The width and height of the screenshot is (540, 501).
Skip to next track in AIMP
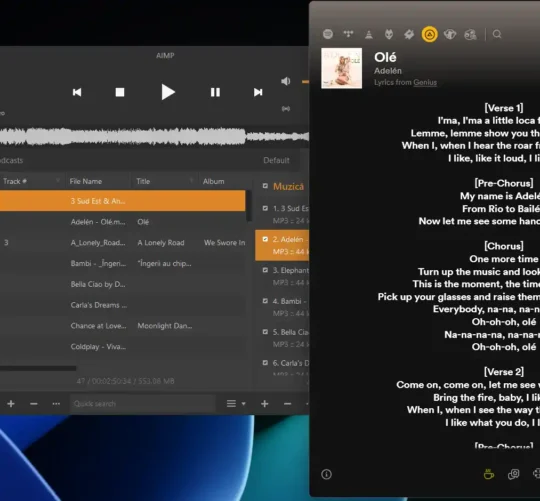coord(258,92)
